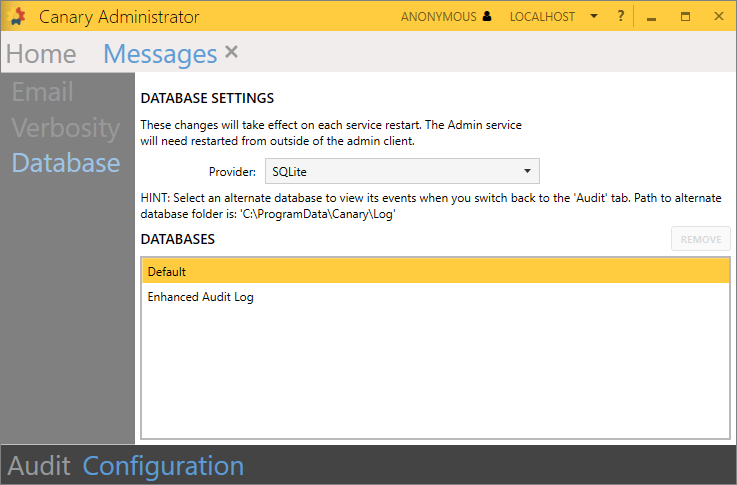Expand the dropdown arrow beside LOCALHOST

[x=594, y=17]
